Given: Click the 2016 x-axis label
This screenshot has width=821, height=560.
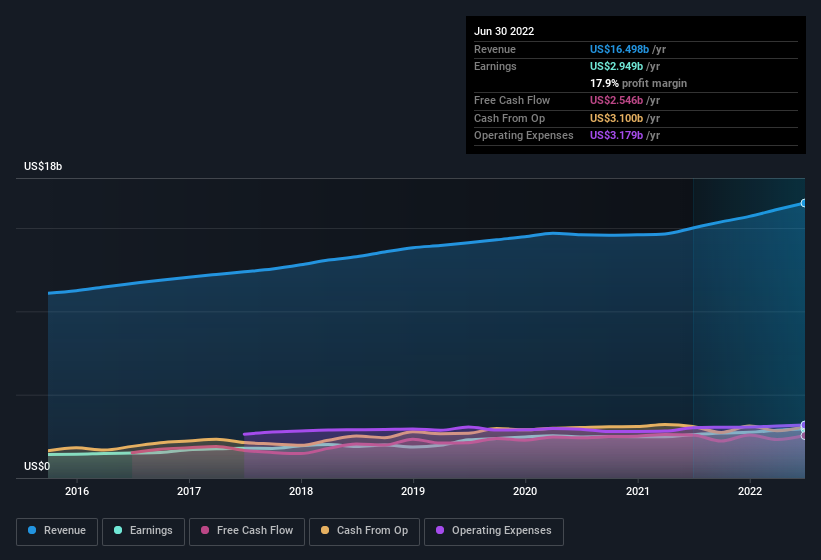Looking at the screenshot, I should point(77,491).
